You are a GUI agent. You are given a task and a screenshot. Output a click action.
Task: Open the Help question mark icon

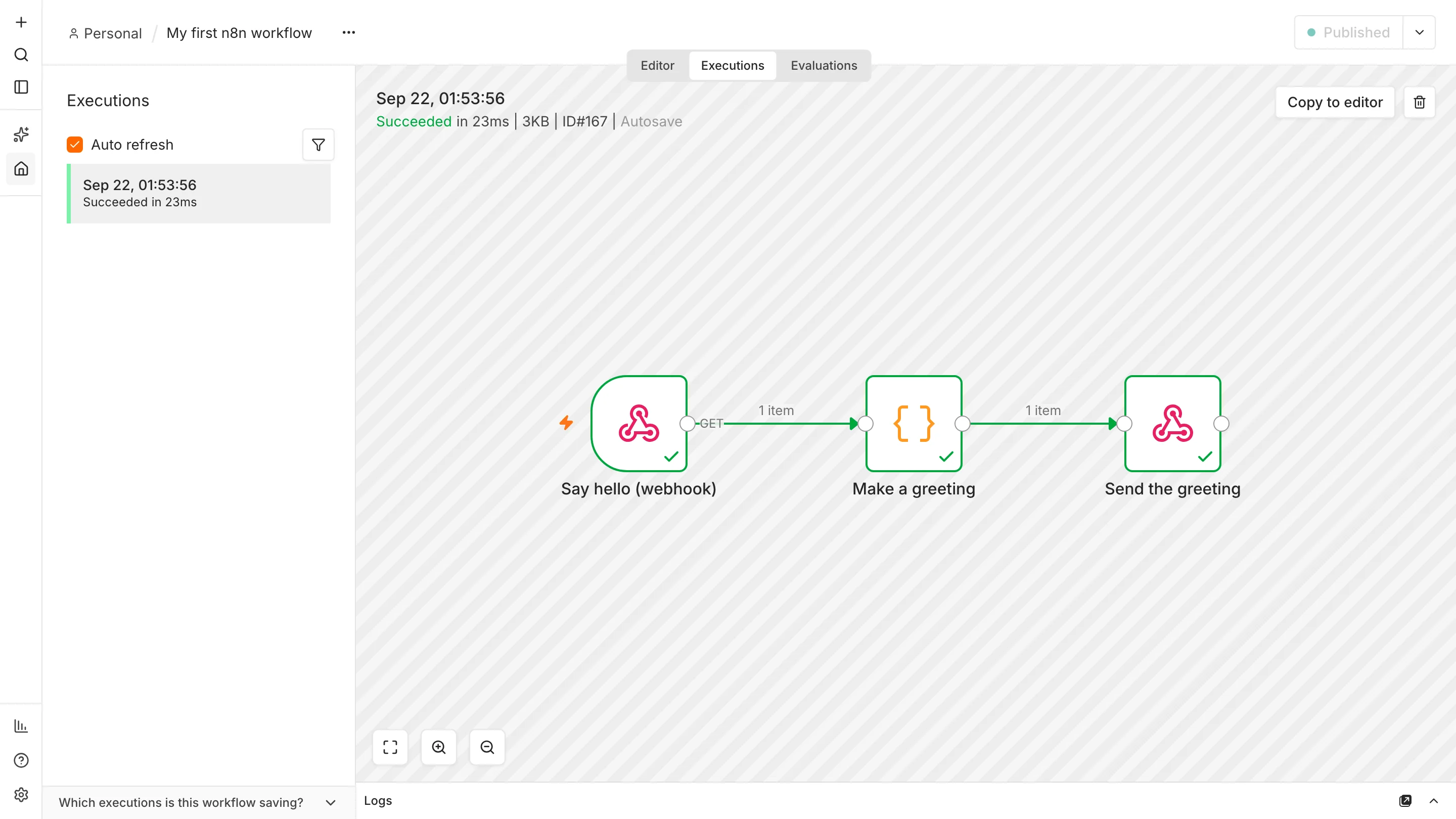[21, 760]
